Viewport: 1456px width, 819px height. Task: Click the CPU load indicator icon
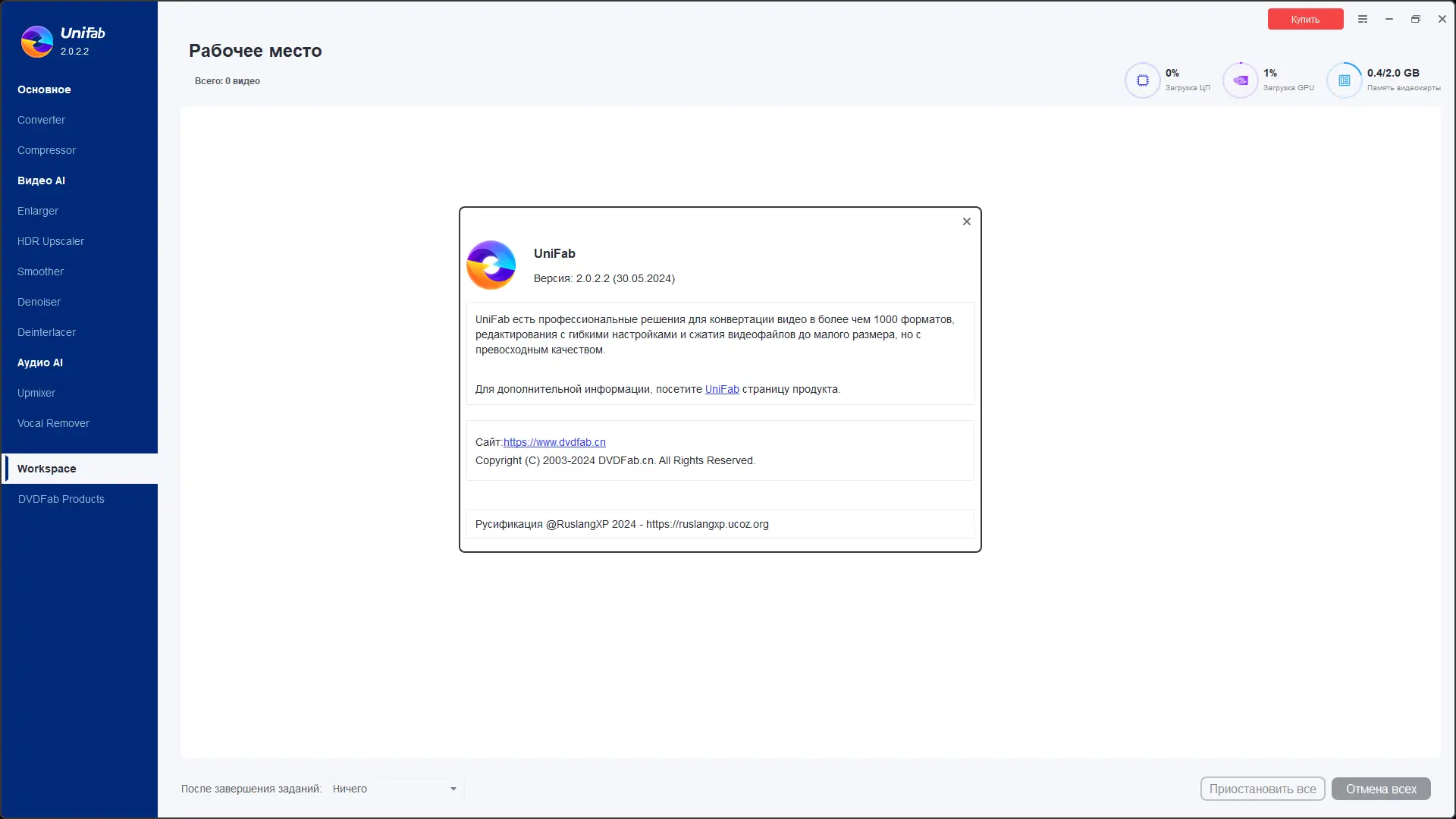coord(1142,80)
